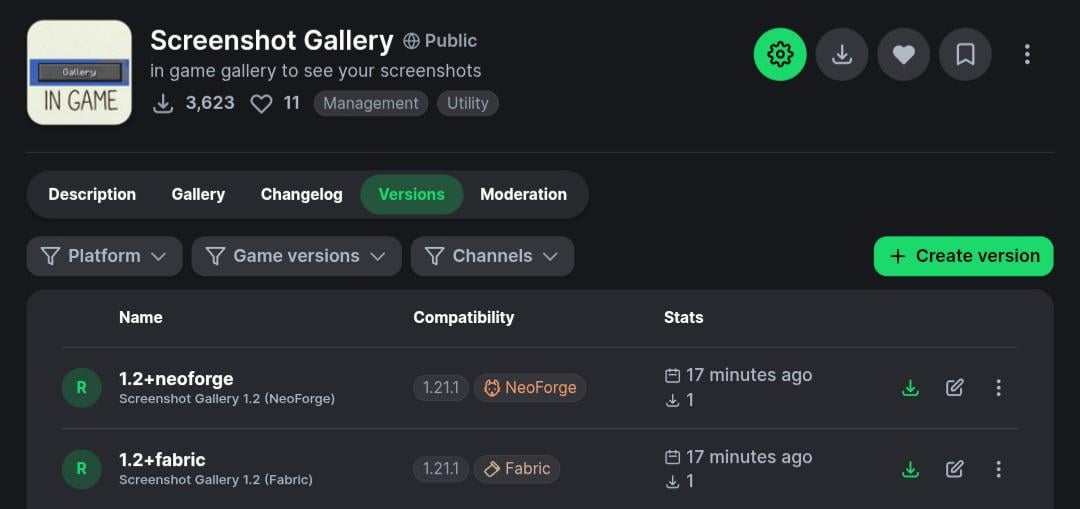Viewport: 1080px width, 509px height.
Task: Download the 1.2+fabric version
Action: coord(910,469)
